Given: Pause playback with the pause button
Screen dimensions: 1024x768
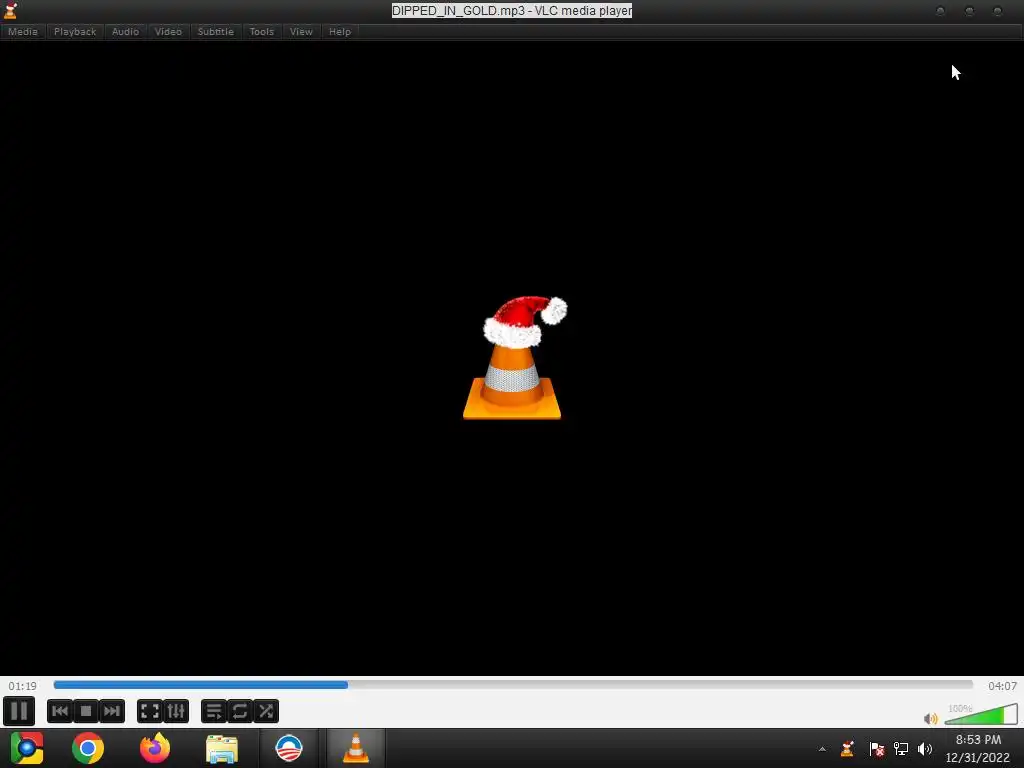Looking at the screenshot, I should 19,711.
